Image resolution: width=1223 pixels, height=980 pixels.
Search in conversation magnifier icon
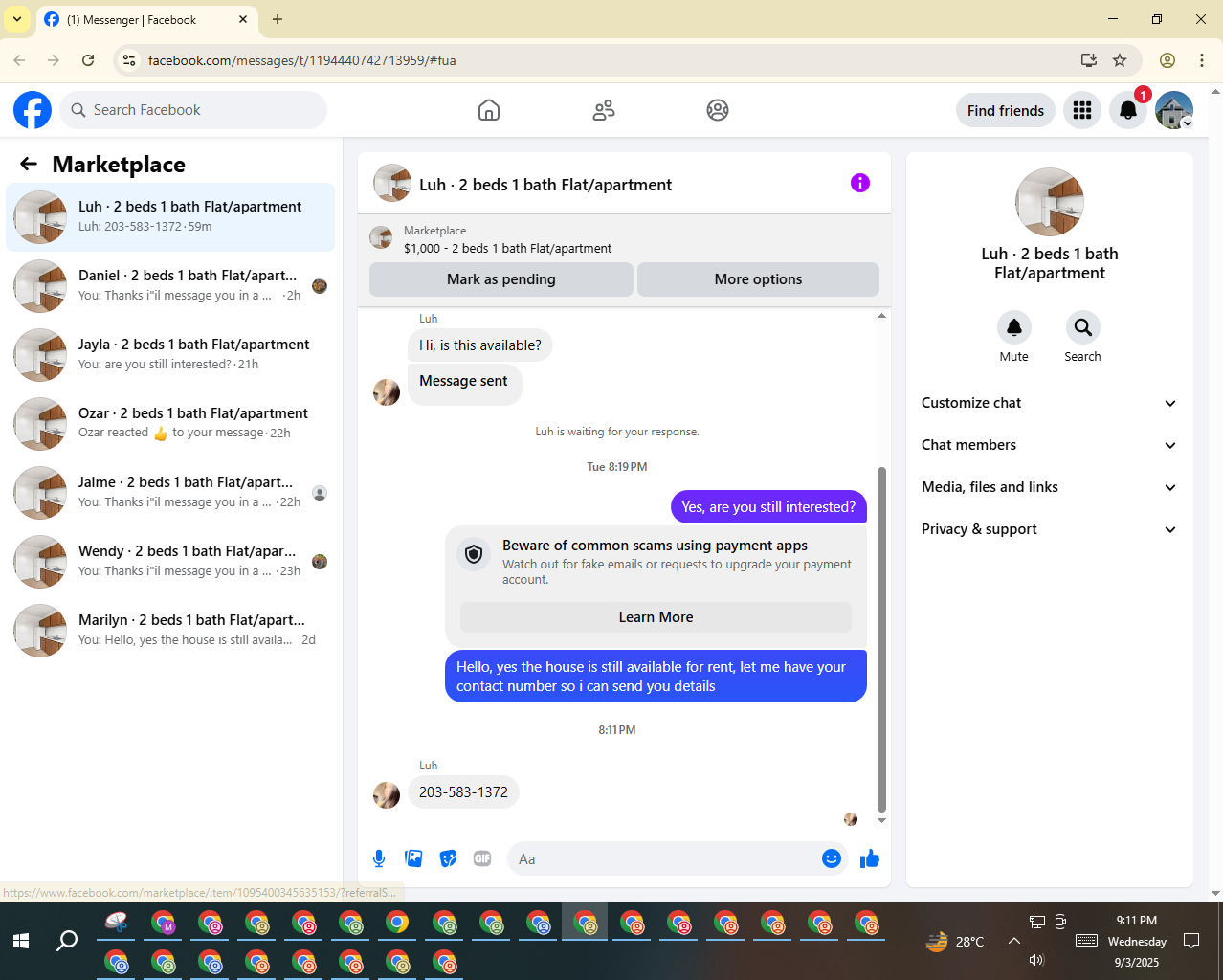click(1083, 327)
